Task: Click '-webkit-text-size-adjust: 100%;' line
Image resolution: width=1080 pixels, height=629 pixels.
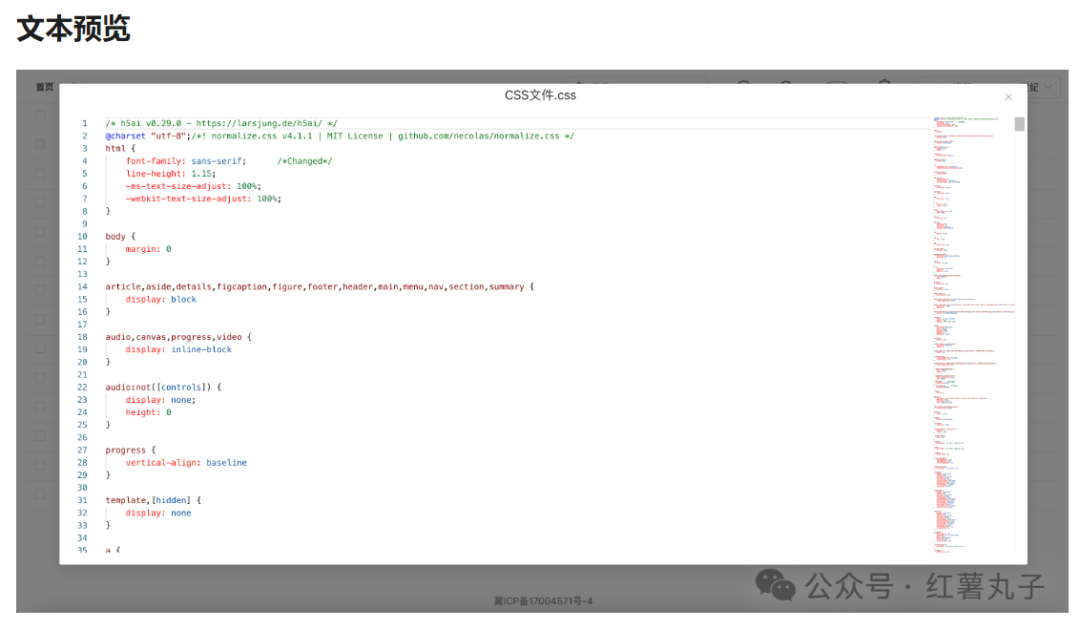Action: 203,198
